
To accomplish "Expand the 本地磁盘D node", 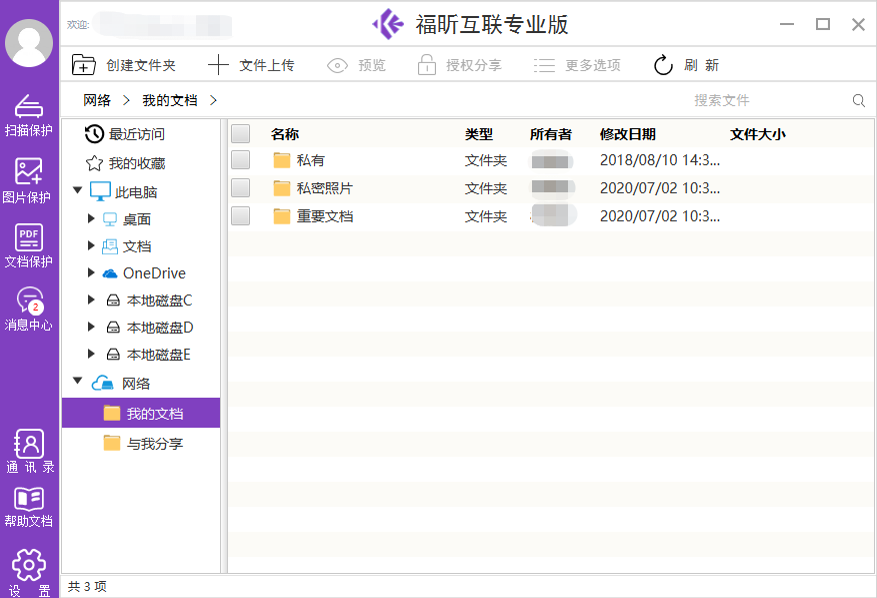I will (x=91, y=327).
